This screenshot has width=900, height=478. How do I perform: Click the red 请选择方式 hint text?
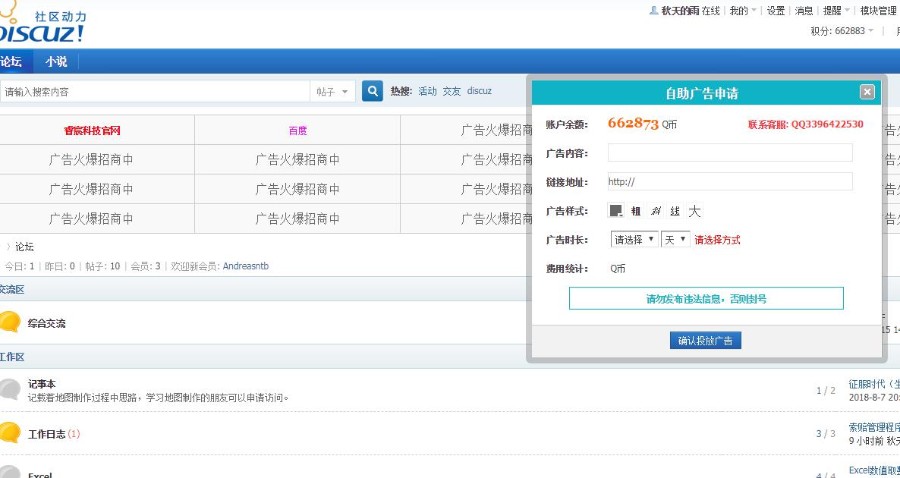[717, 240]
